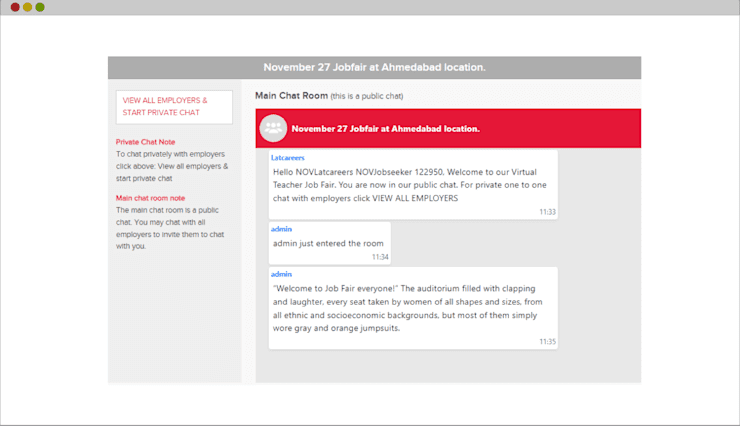Click the yellow minimize window dot

point(27,7)
